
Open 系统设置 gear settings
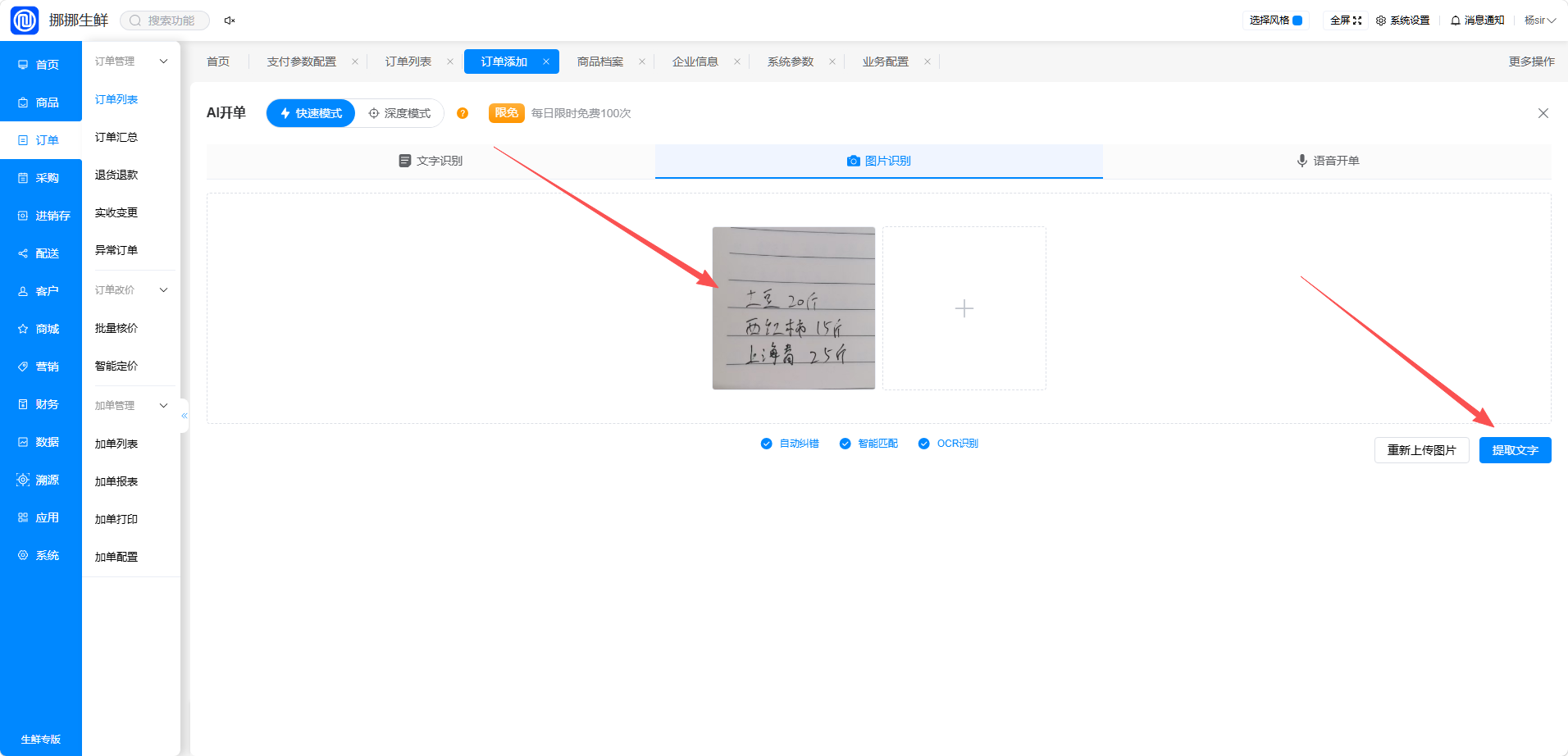[x=1402, y=20]
